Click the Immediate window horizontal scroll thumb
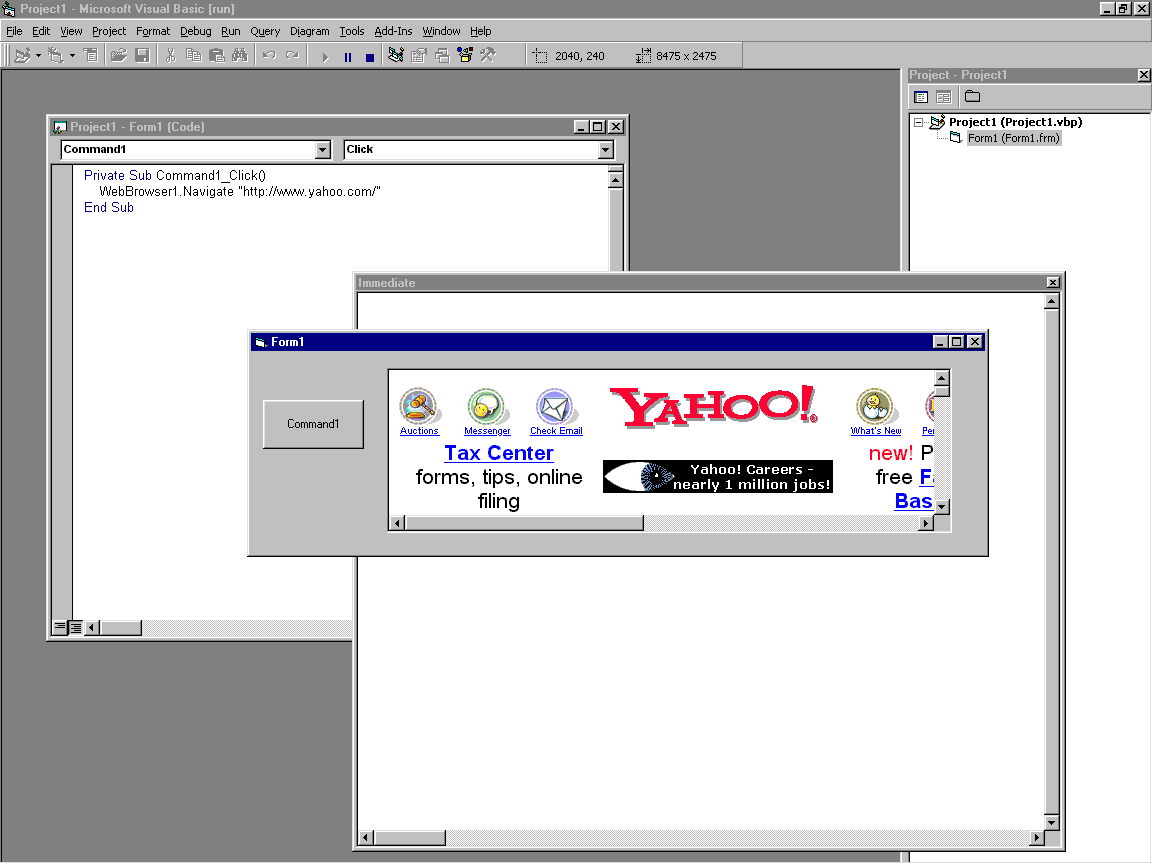Viewport: 1152px width, 864px height. (410, 838)
